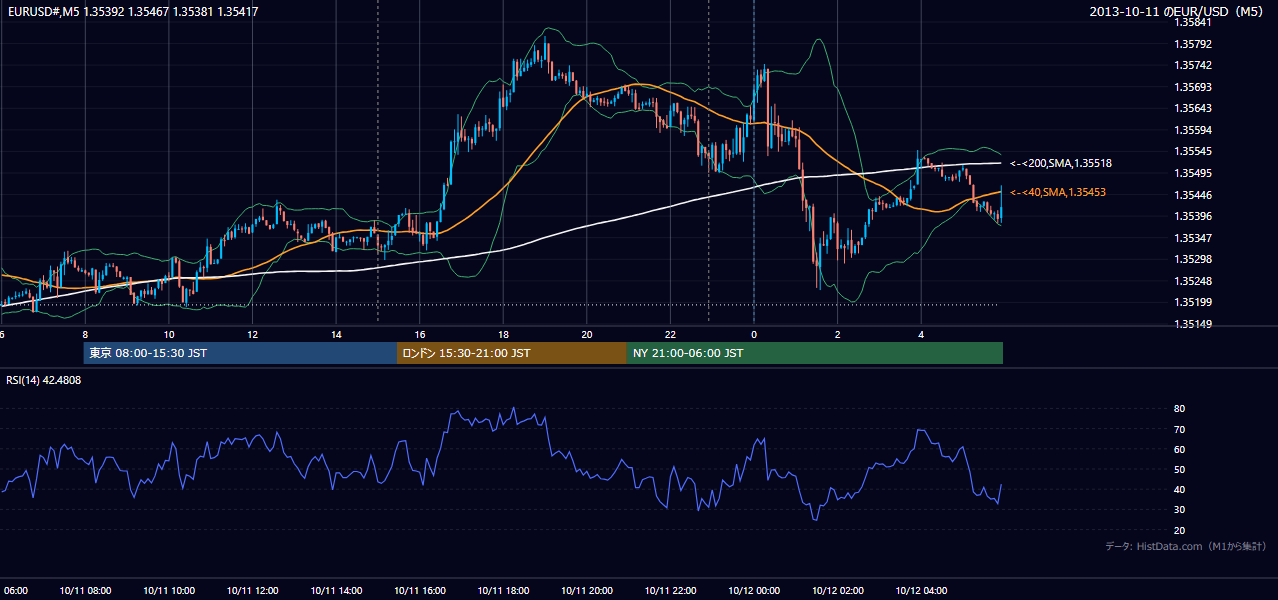1278x600 pixels.
Task: Click the 2013-10-11 EUR/USD (M5) title
Action: pos(1179,12)
